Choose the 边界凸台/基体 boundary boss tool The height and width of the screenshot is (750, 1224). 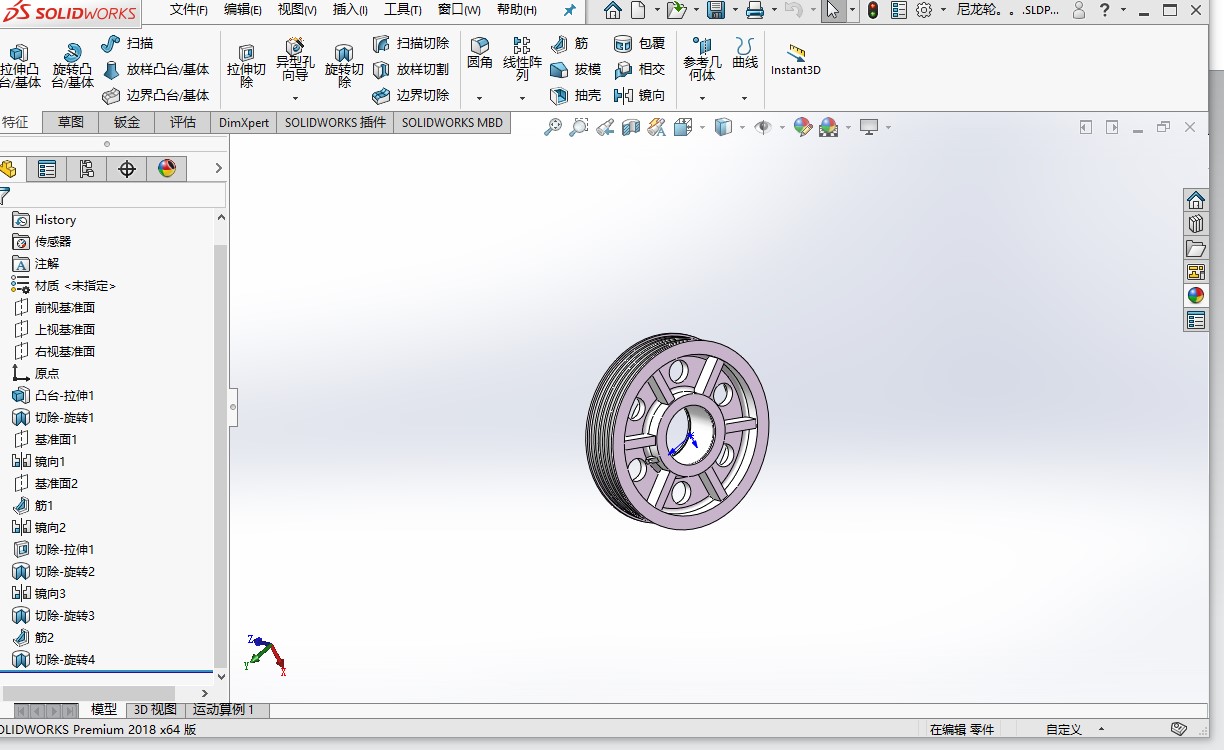pos(155,95)
